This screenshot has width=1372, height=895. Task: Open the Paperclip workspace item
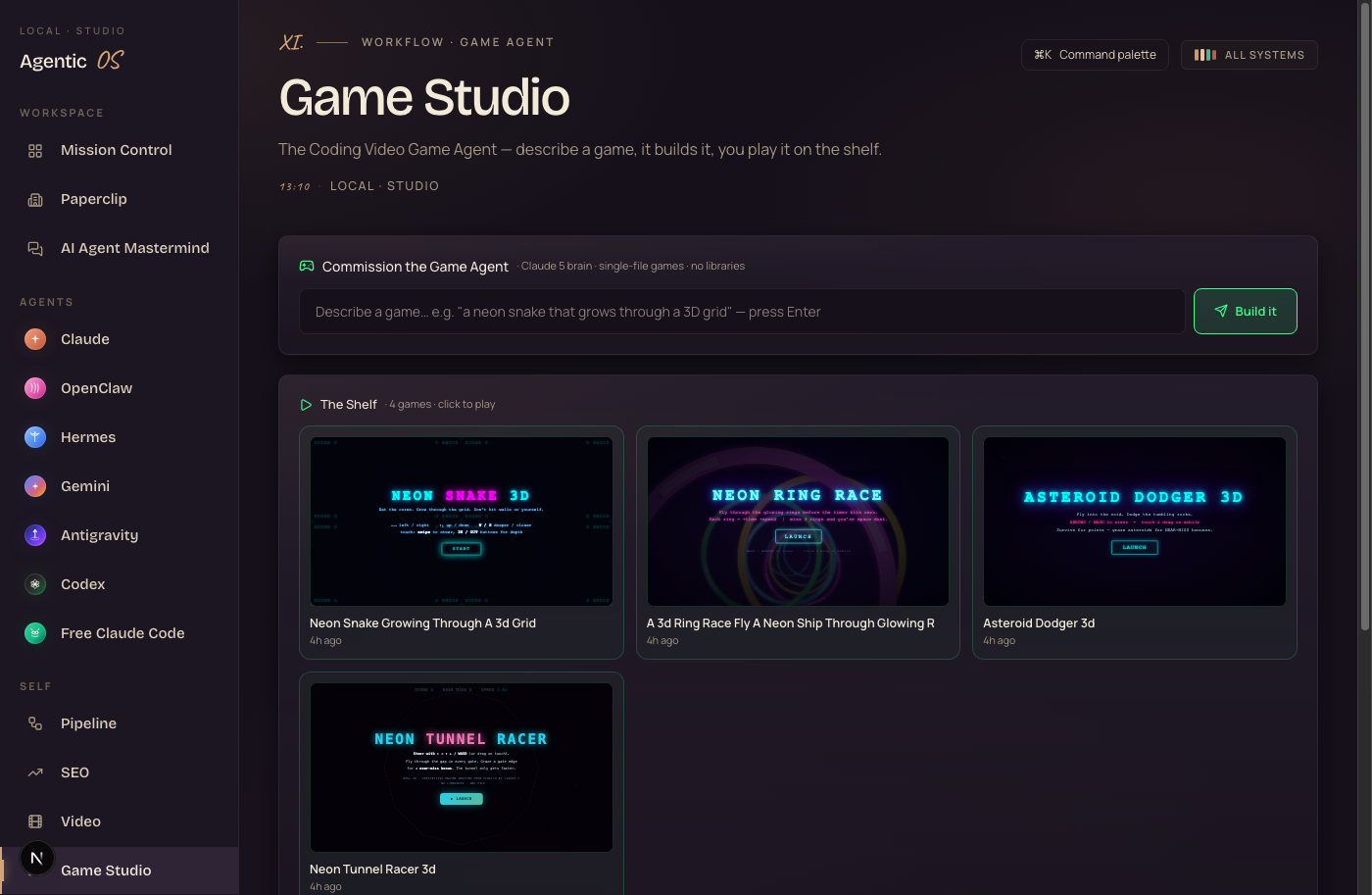(x=120, y=199)
